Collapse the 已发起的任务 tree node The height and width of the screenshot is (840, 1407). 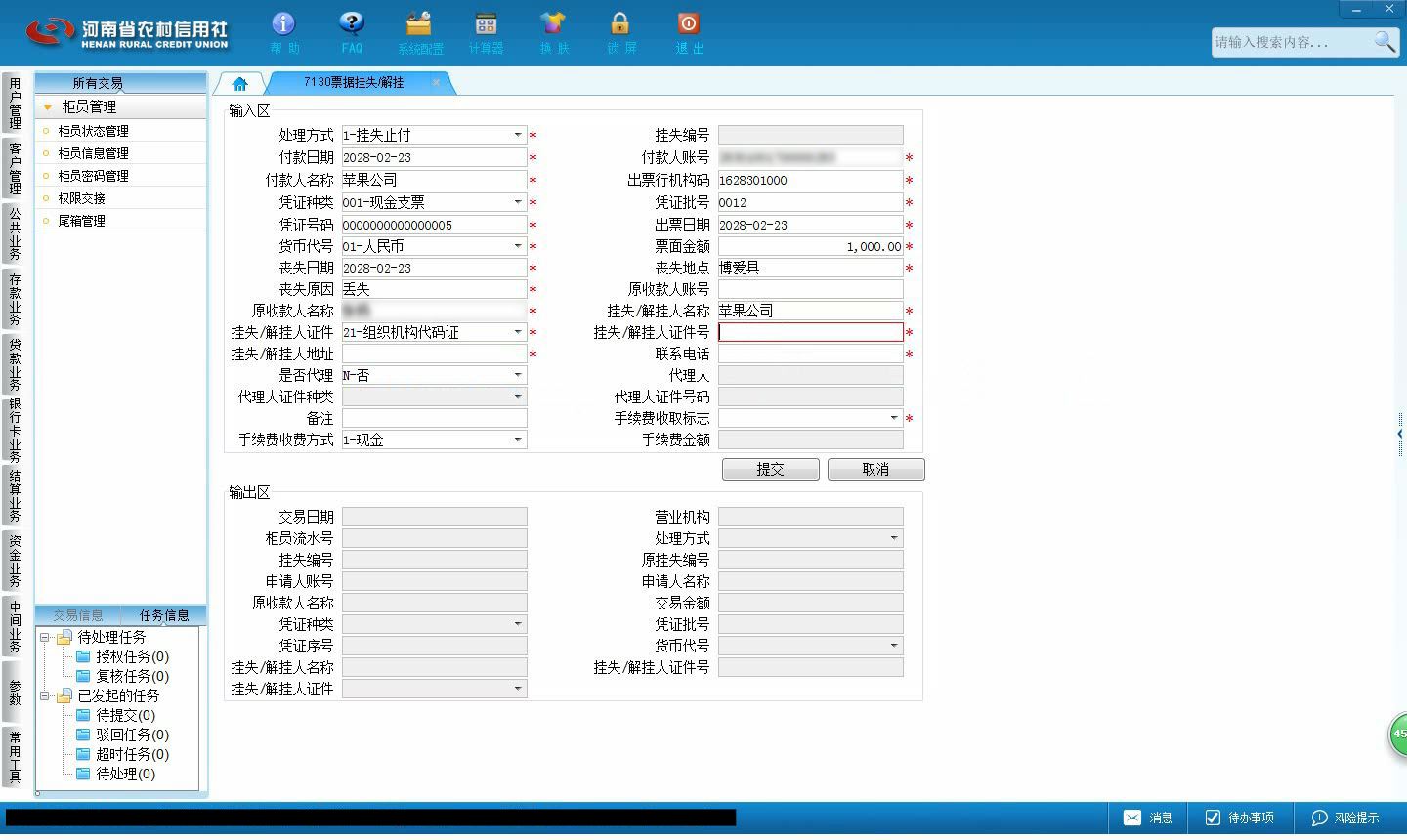tap(45, 695)
